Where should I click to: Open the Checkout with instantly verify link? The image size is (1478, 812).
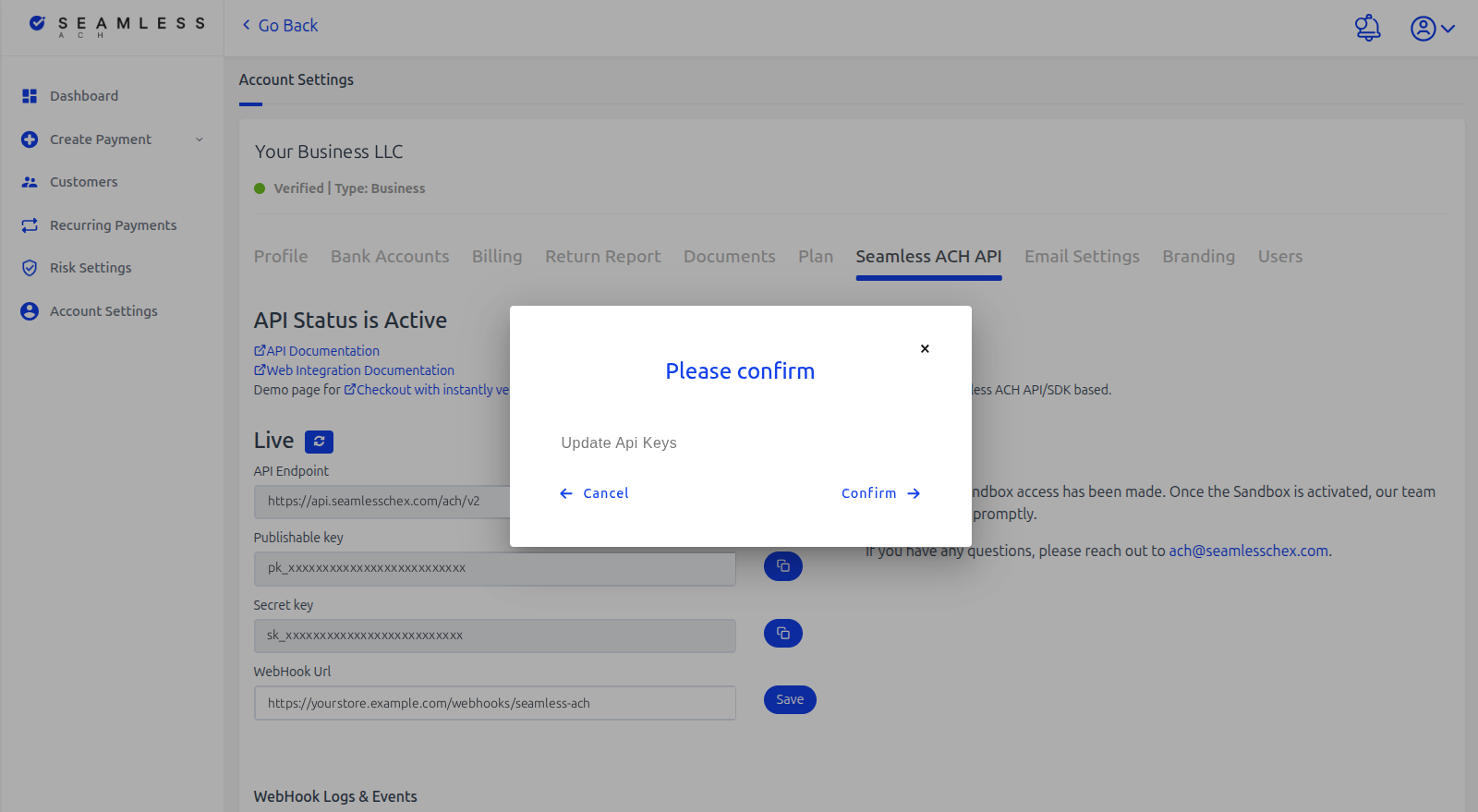coord(427,390)
